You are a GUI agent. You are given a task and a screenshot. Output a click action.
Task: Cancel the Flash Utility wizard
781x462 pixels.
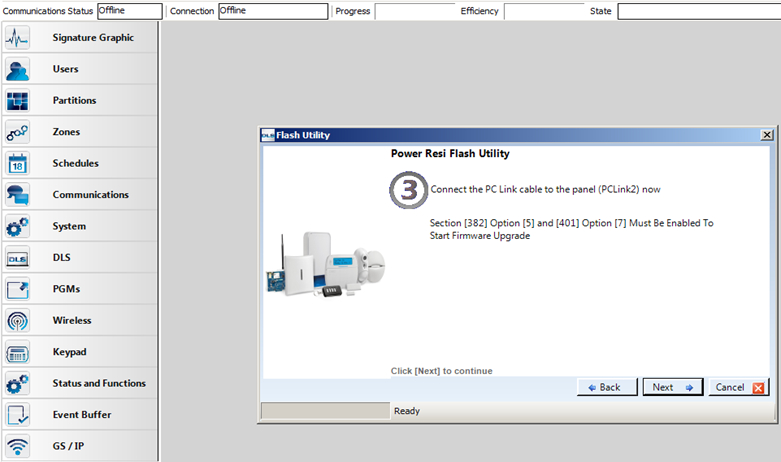click(738, 387)
